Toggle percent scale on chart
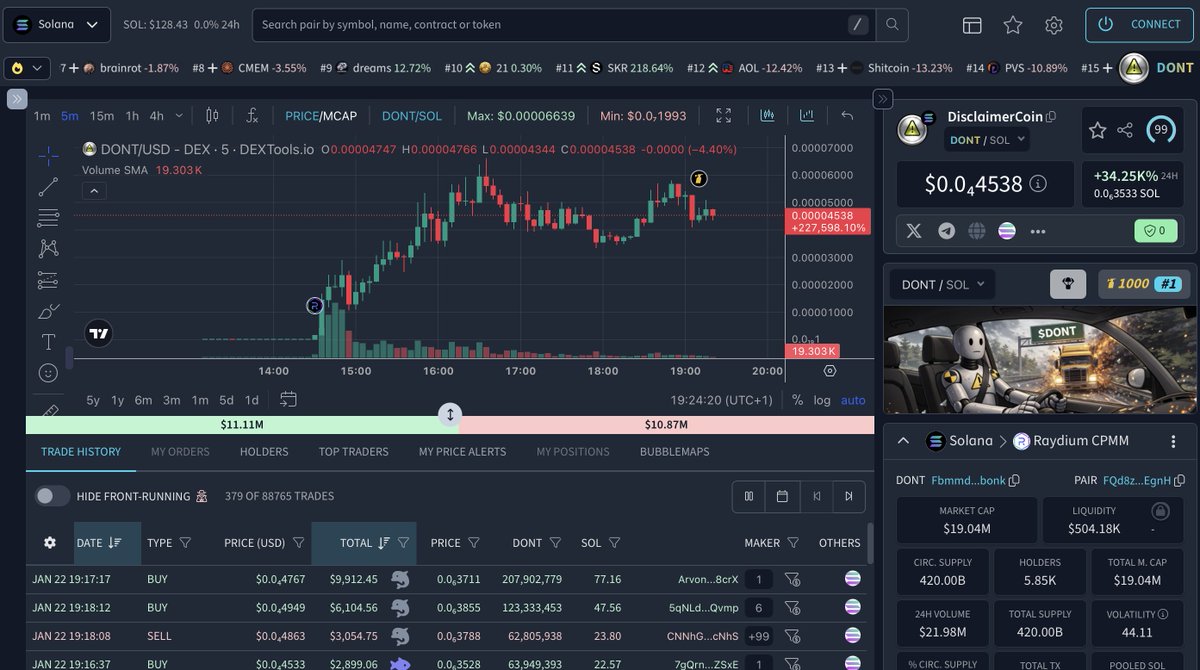Viewport: 1200px width, 670px height. point(797,400)
